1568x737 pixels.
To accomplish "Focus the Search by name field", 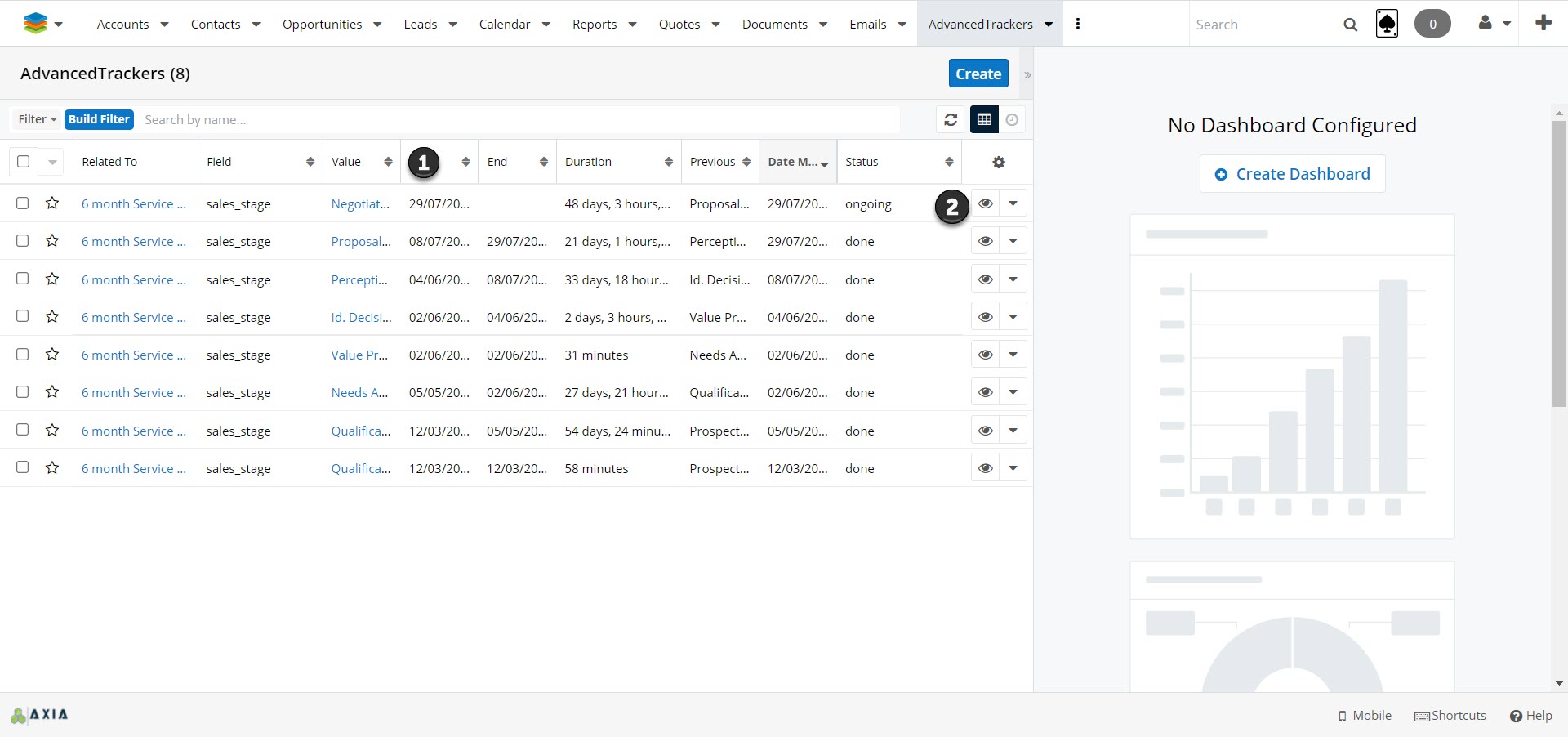I will click(519, 119).
